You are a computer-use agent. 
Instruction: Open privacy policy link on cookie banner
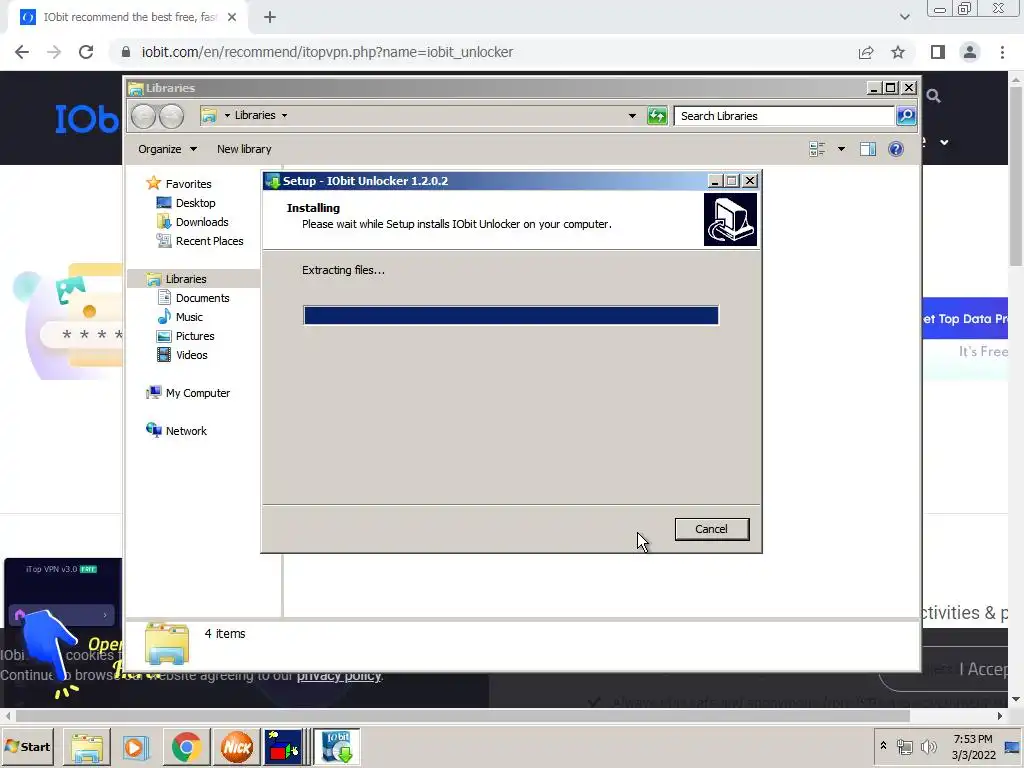pos(339,675)
